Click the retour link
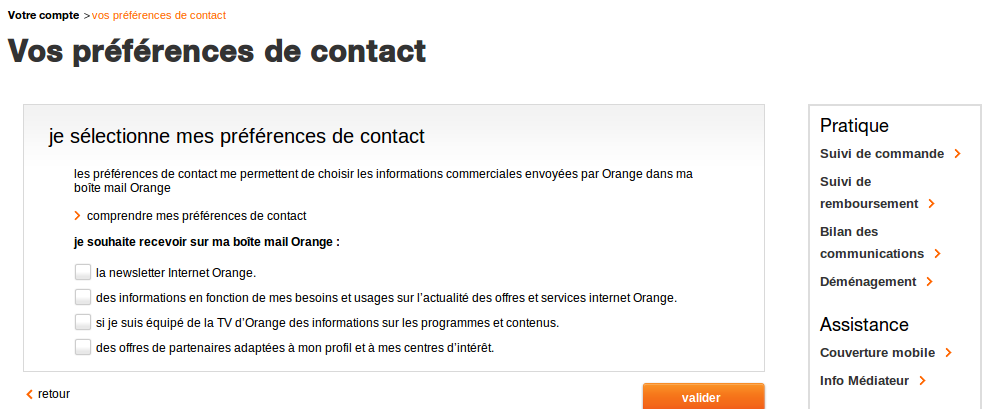The height and width of the screenshot is (409, 990). pos(54,394)
